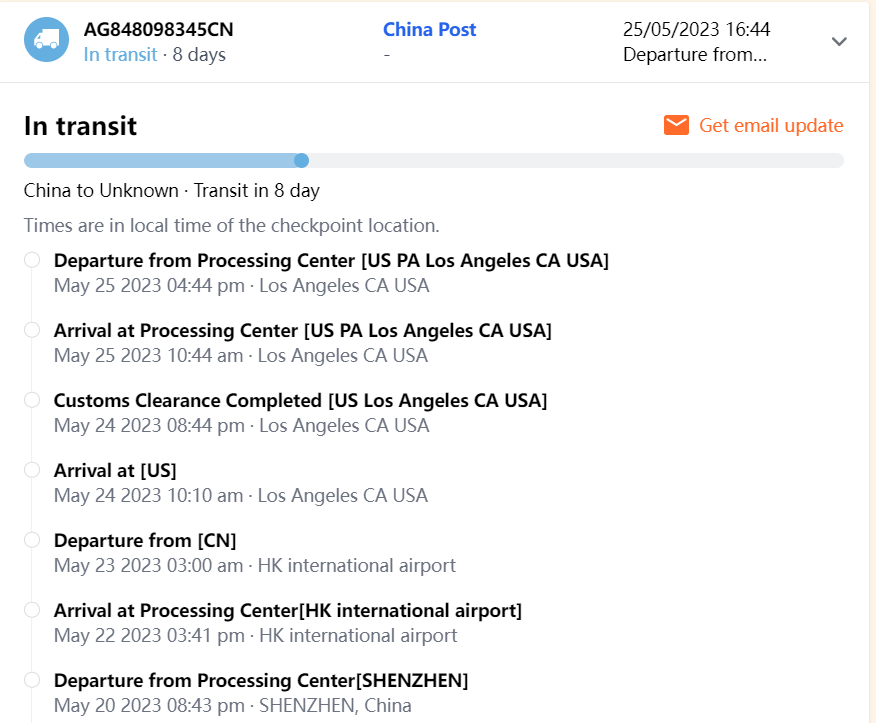Click the light blue progress bar fill
This screenshot has width=876, height=723.
pyautogui.click(x=160, y=160)
